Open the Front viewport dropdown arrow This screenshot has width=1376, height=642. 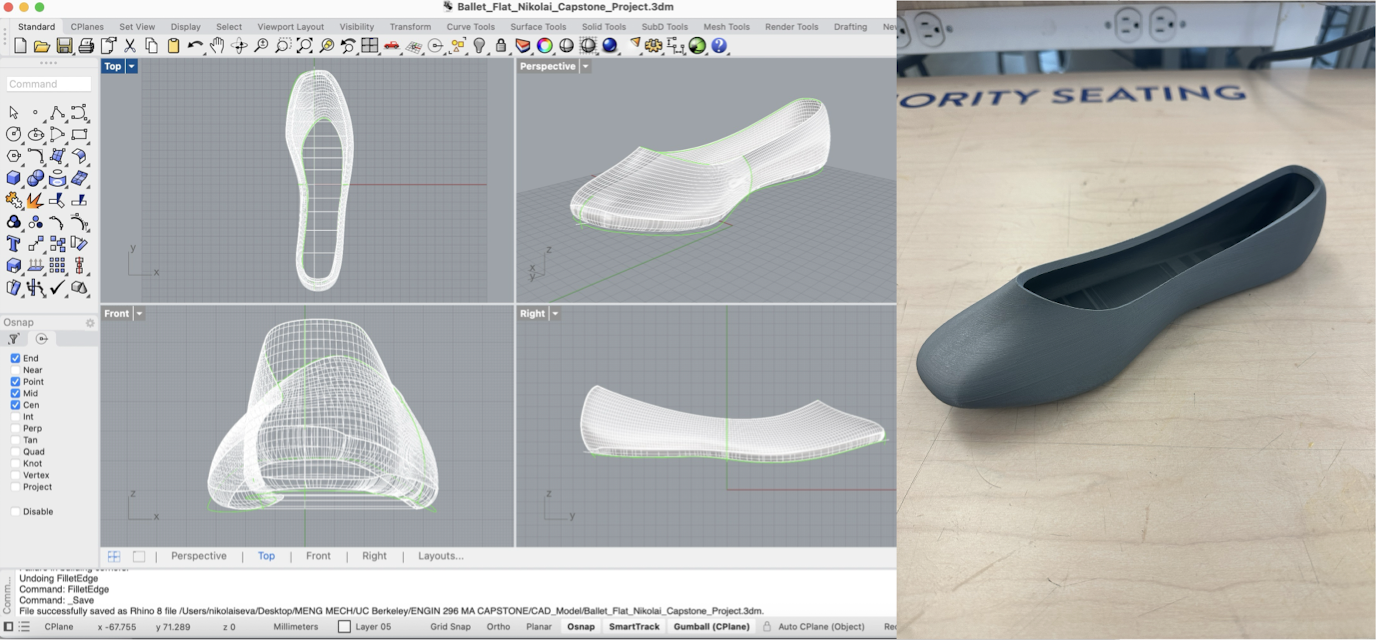point(139,313)
